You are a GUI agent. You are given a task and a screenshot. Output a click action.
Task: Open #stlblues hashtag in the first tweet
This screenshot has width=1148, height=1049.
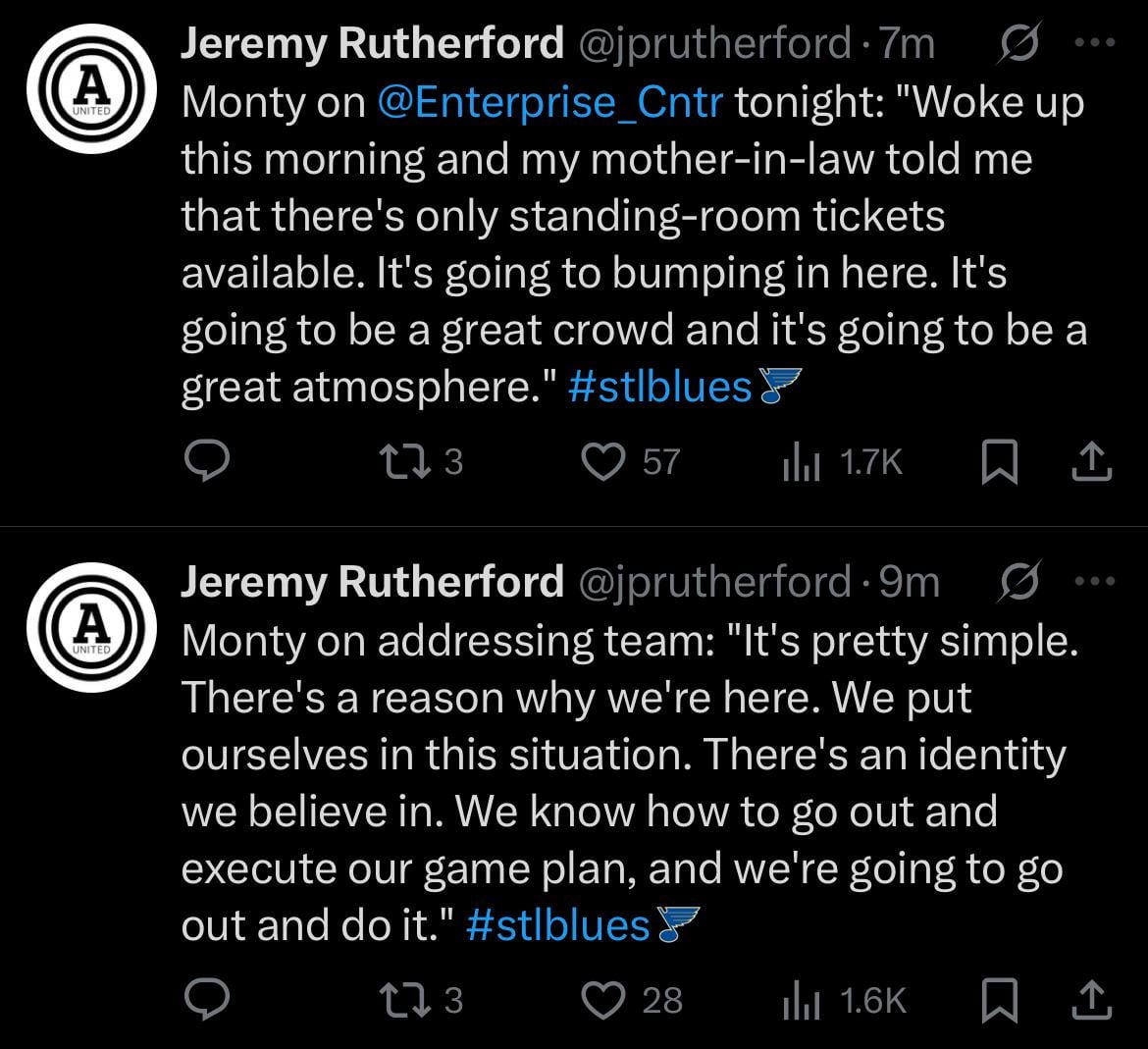click(659, 387)
